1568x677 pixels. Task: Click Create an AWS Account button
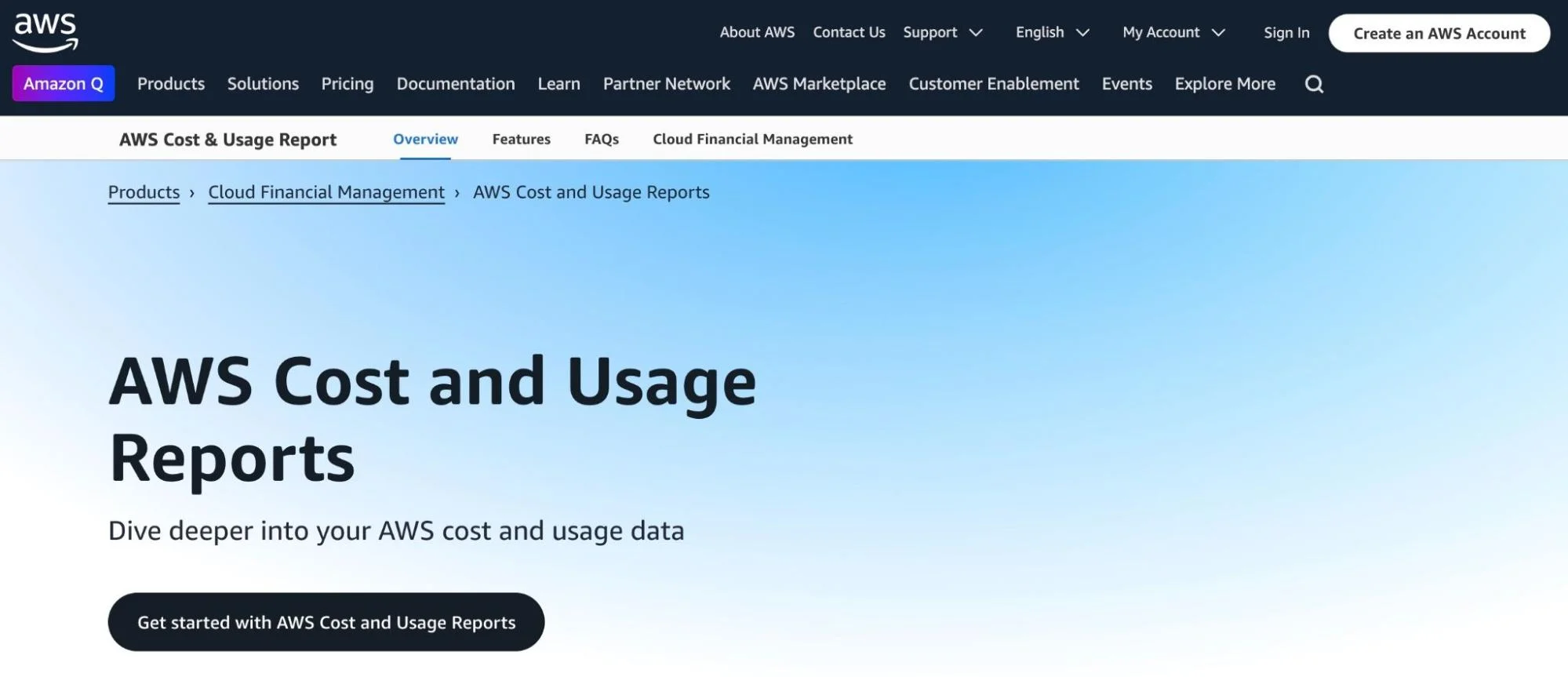click(x=1439, y=33)
